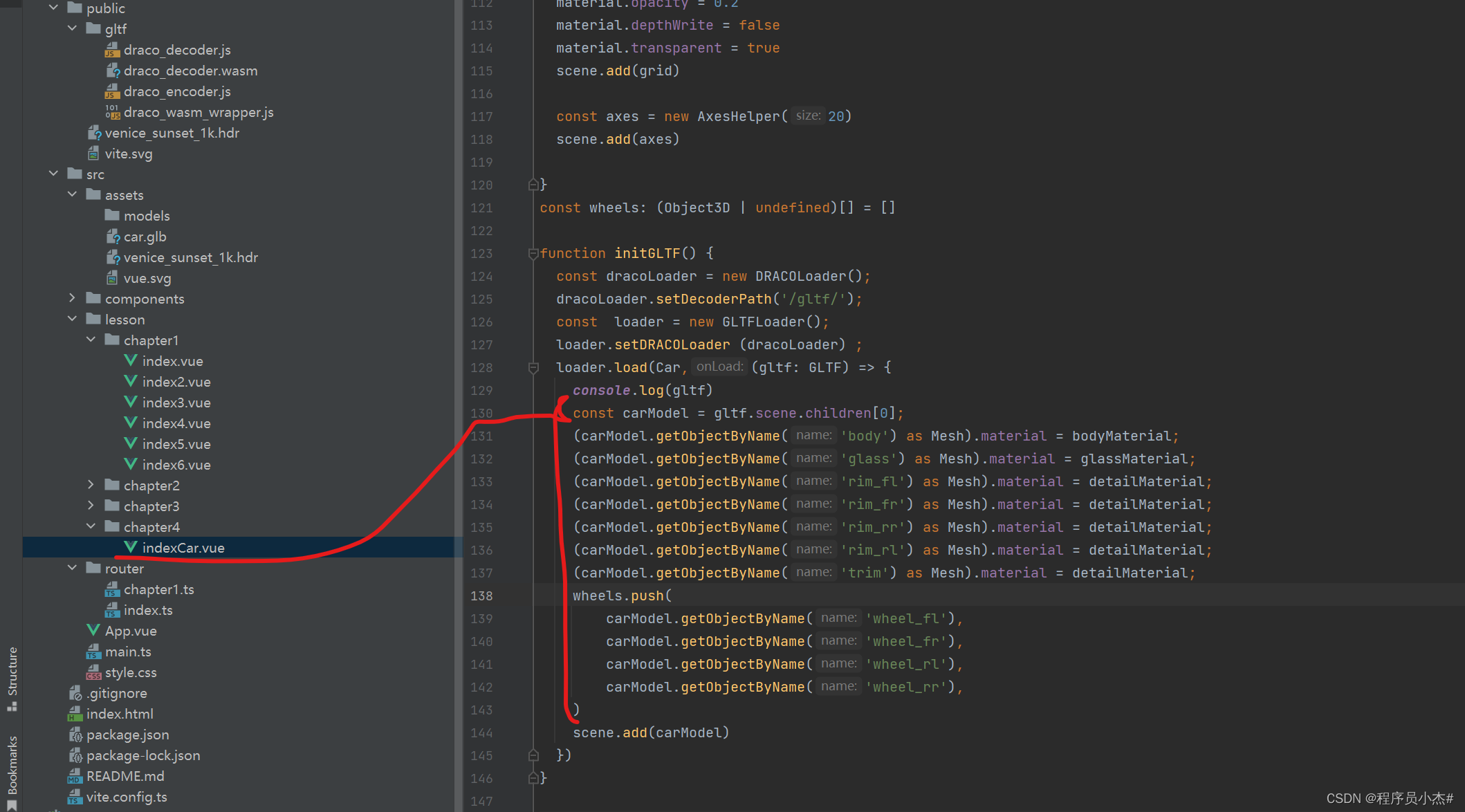Screen dimensions: 1465x812
Task: Click the README.md markdown icon
Action: click(75, 776)
